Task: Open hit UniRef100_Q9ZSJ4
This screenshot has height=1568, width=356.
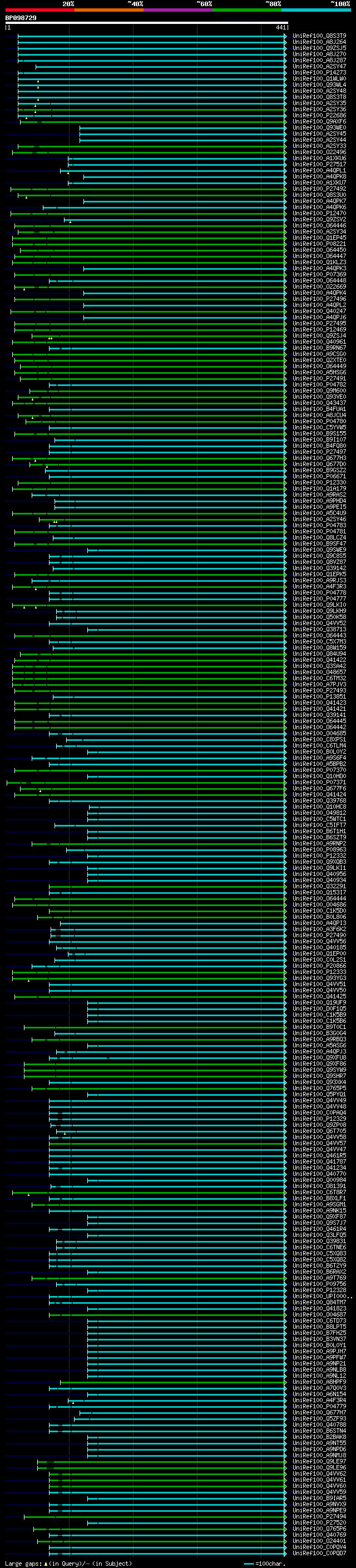Action: pos(319,336)
